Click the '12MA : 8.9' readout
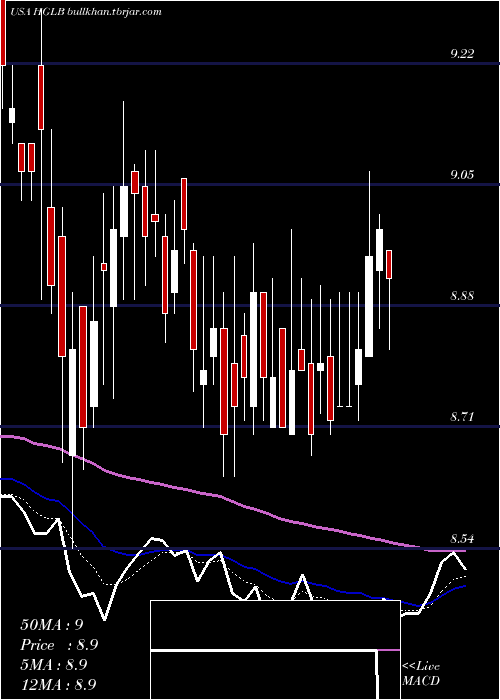 pyautogui.click(x=58, y=685)
